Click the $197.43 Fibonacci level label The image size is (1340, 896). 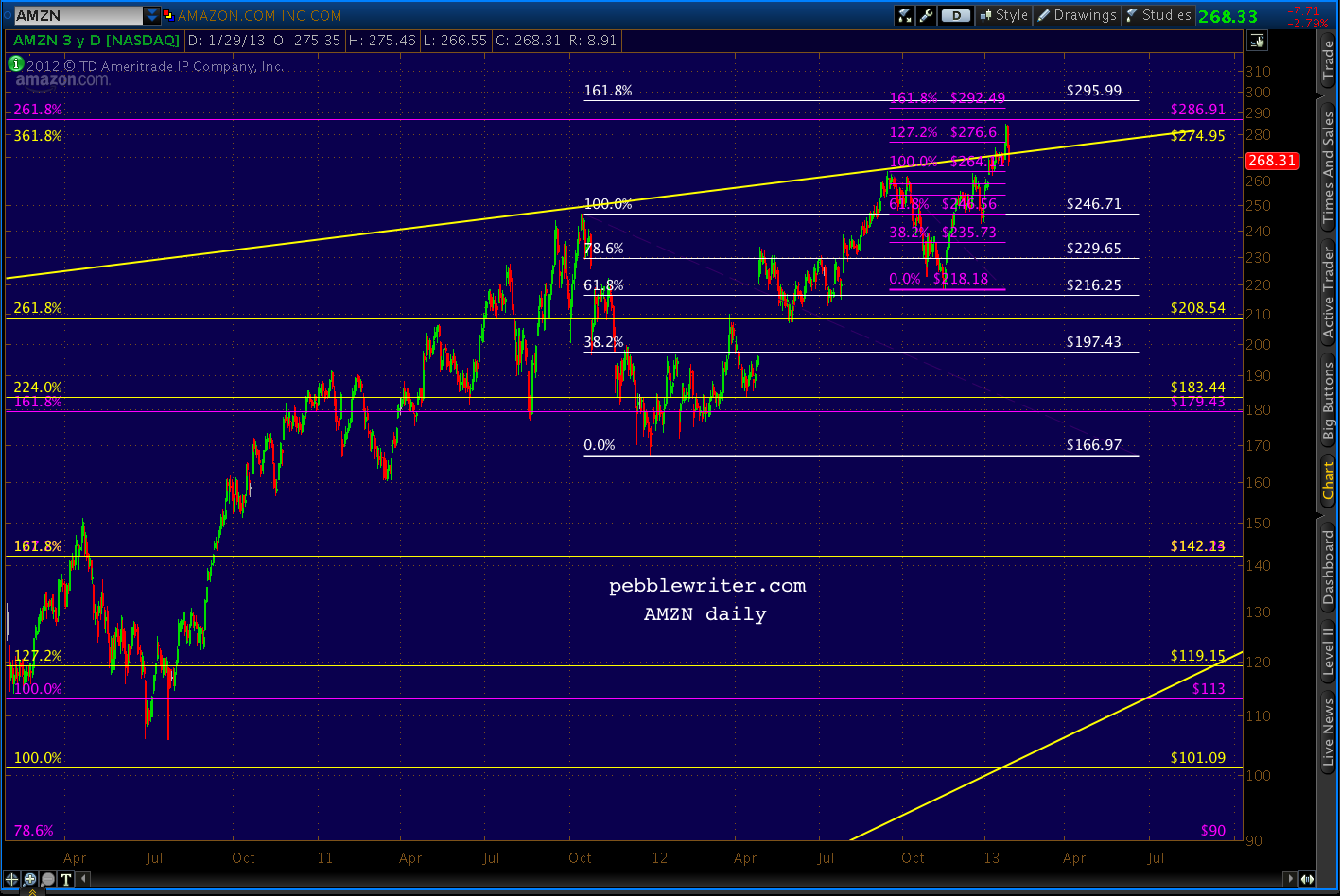(1094, 341)
